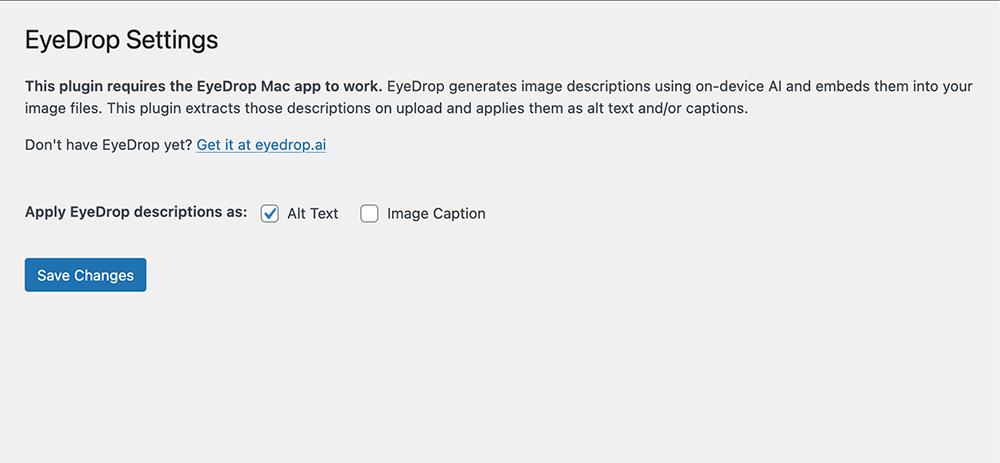Click the "Don't have EyeDrop yet?" text
The height and width of the screenshot is (463, 1000).
click(108, 145)
